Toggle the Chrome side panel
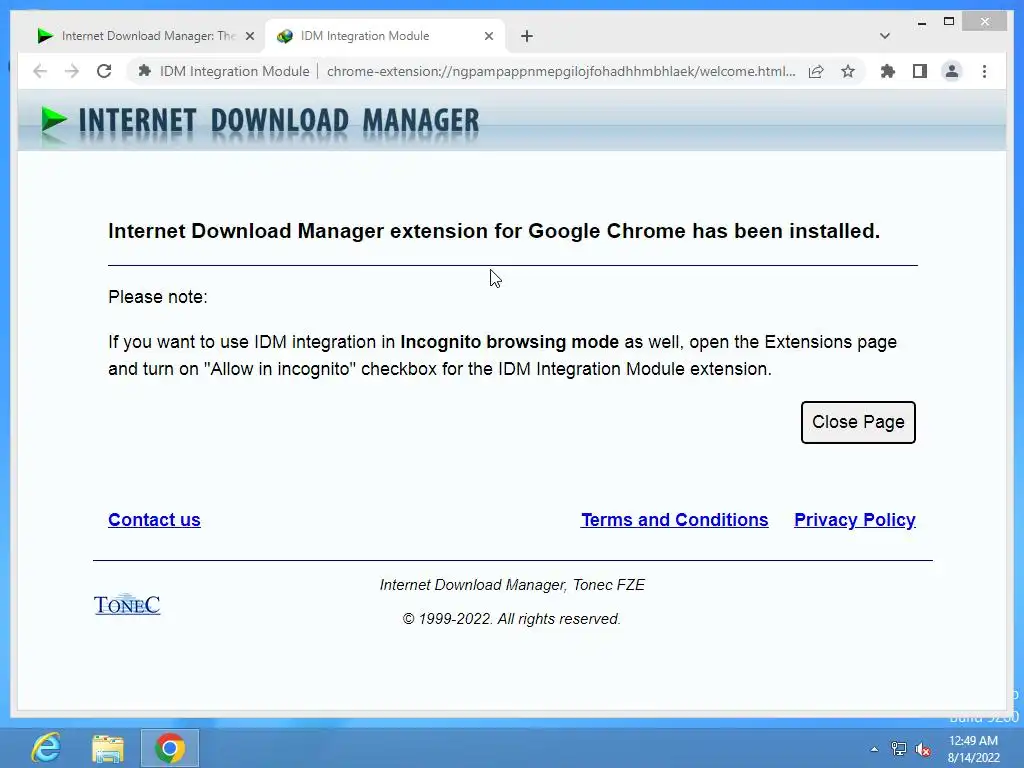The image size is (1024, 768). [920, 71]
